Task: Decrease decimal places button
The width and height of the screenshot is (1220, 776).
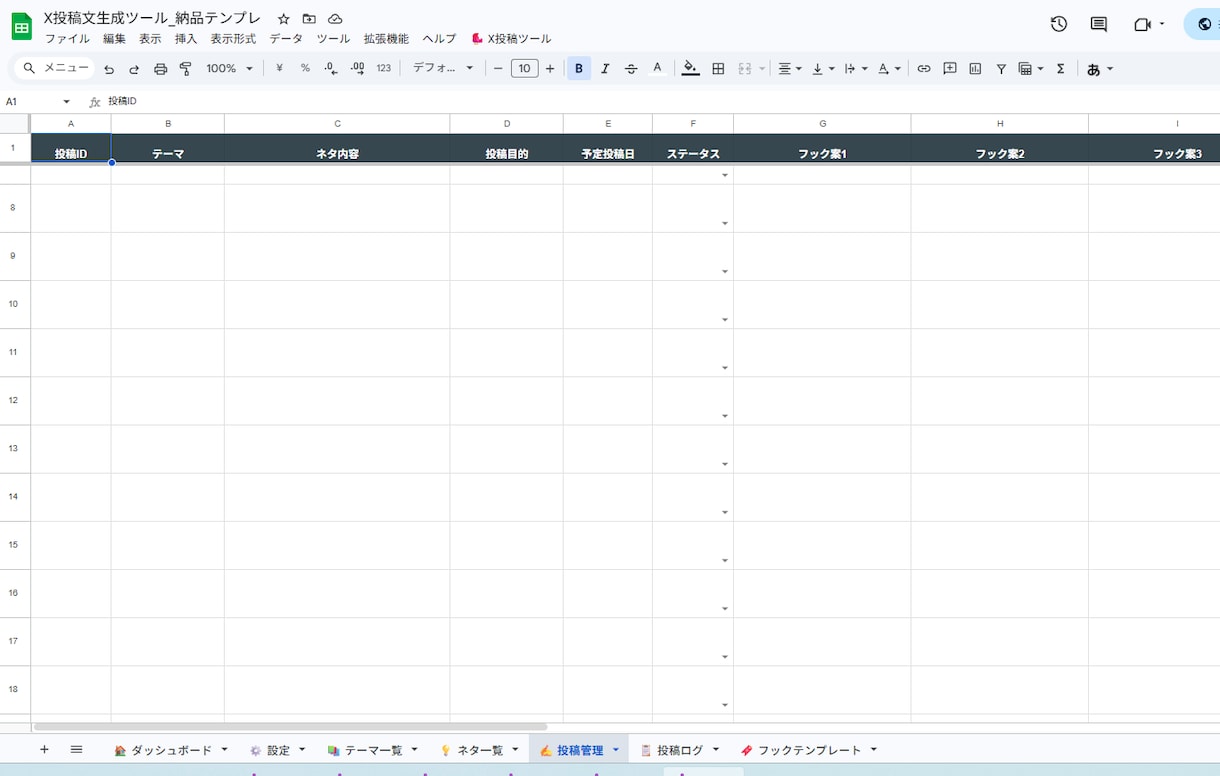Action: click(x=331, y=69)
